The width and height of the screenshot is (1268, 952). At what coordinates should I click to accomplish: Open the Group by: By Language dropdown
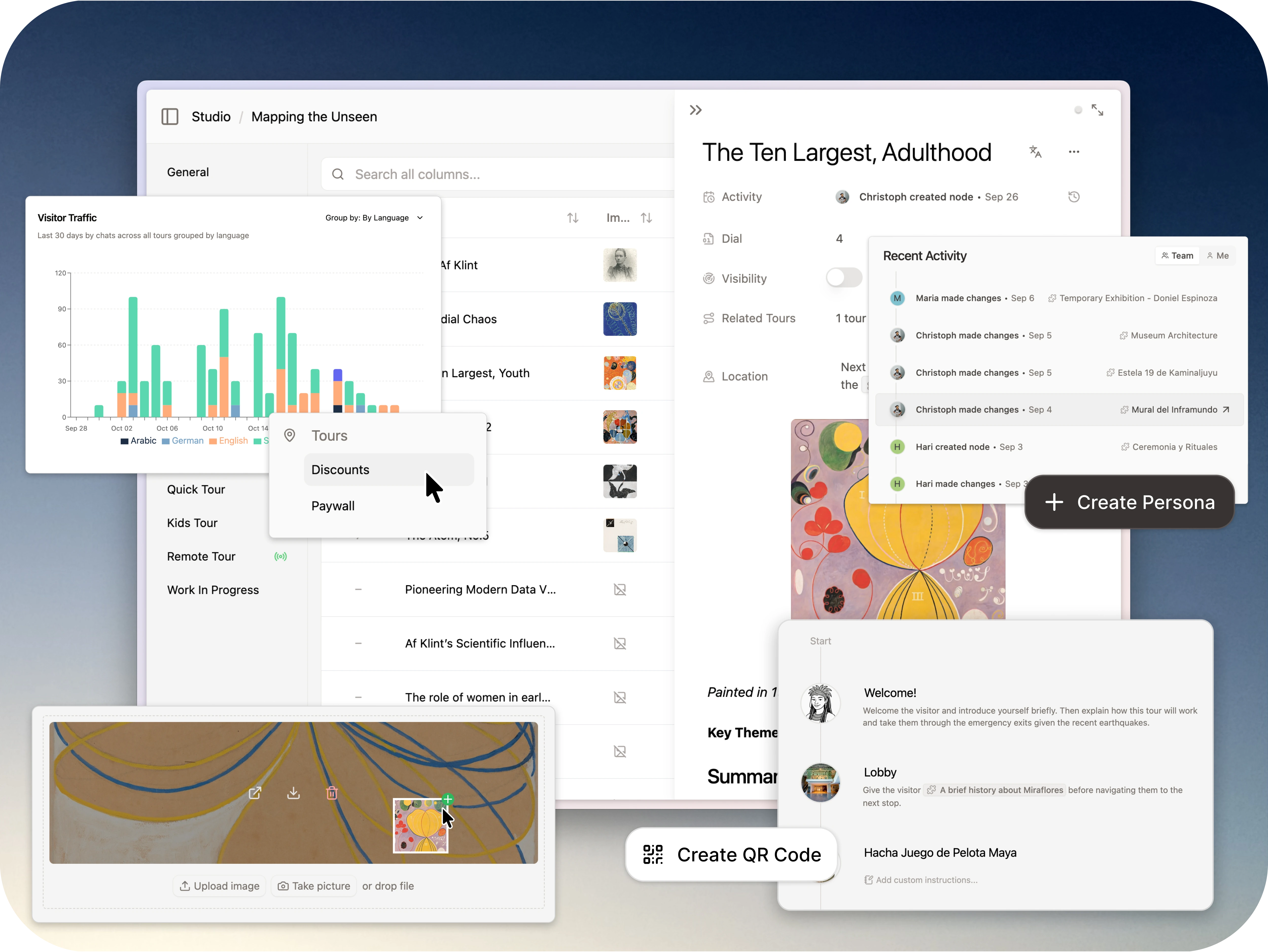coord(375,218)
